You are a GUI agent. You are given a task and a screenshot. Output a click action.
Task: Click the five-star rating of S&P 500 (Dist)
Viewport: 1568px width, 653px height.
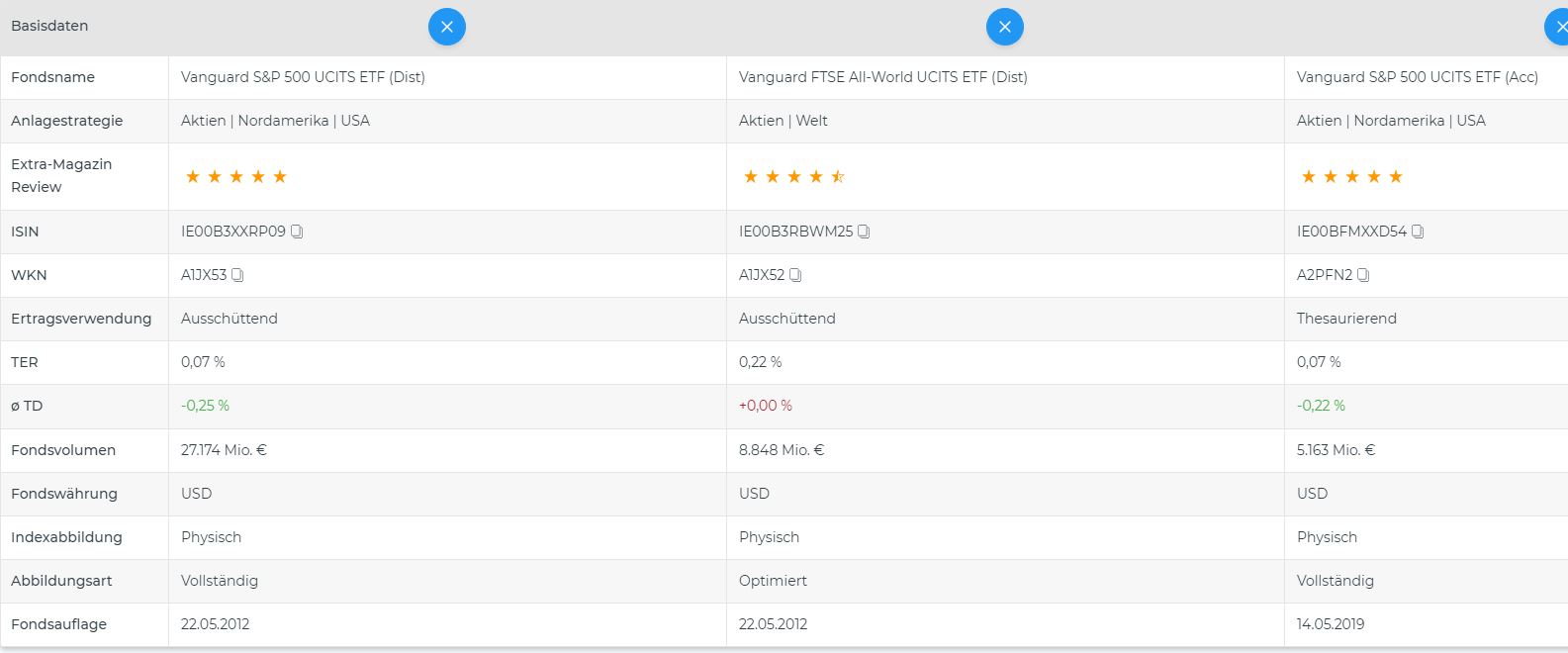tap(236, 176)
